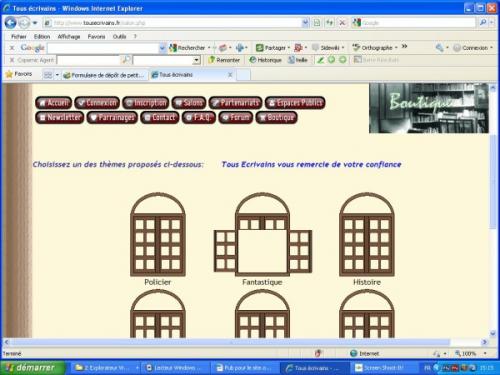Open the Fantastique open-window theme

pos(263,234)
